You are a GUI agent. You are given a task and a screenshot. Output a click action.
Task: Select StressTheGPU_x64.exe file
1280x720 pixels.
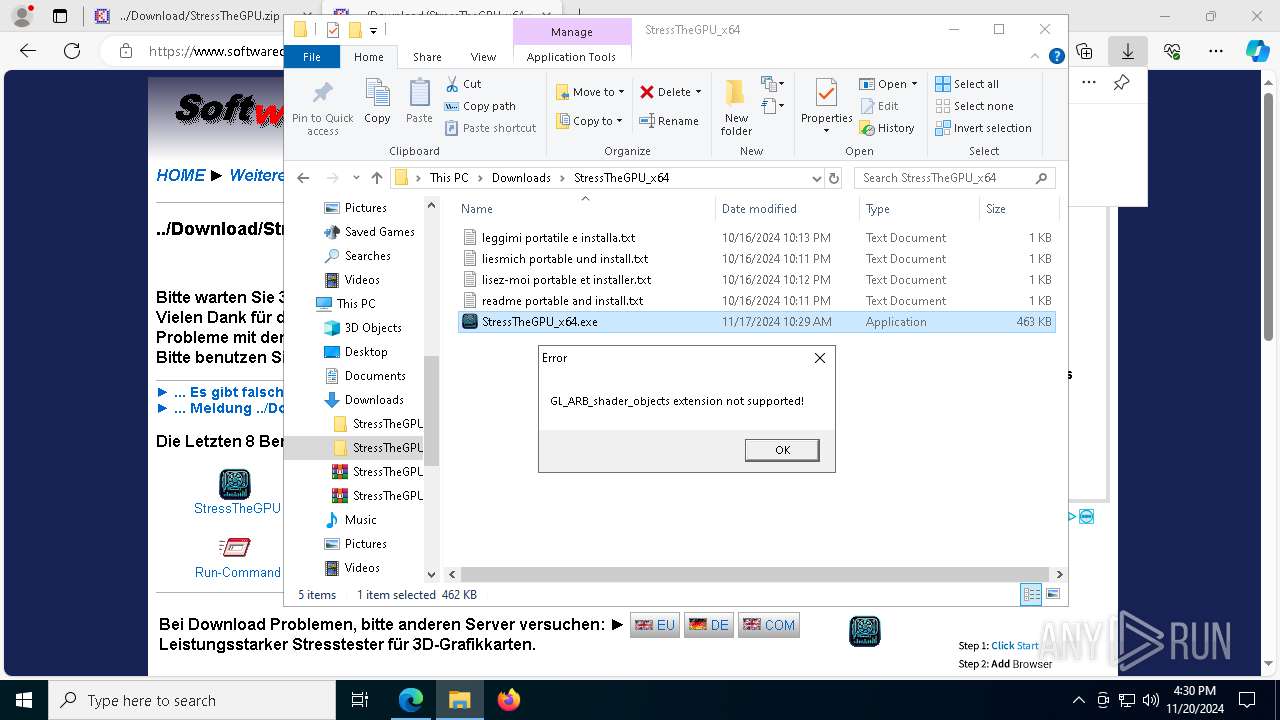(x=757, y=322)
